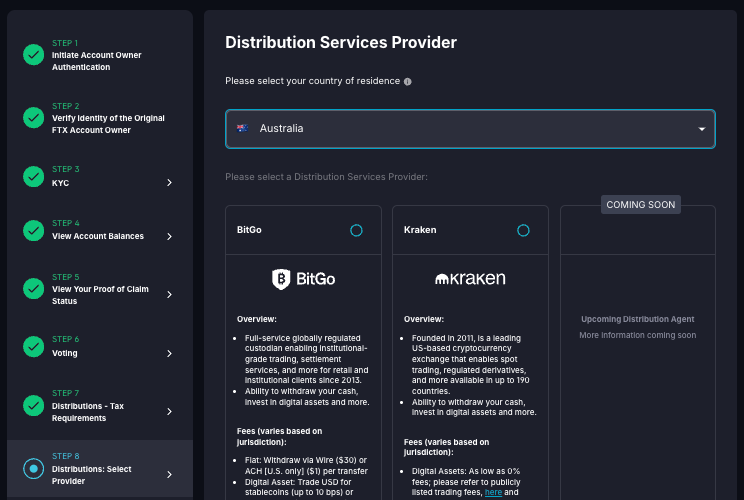Click the 'here' link in Kraken fees
Viewport: 744px width, 500px height.
[493, 492]
